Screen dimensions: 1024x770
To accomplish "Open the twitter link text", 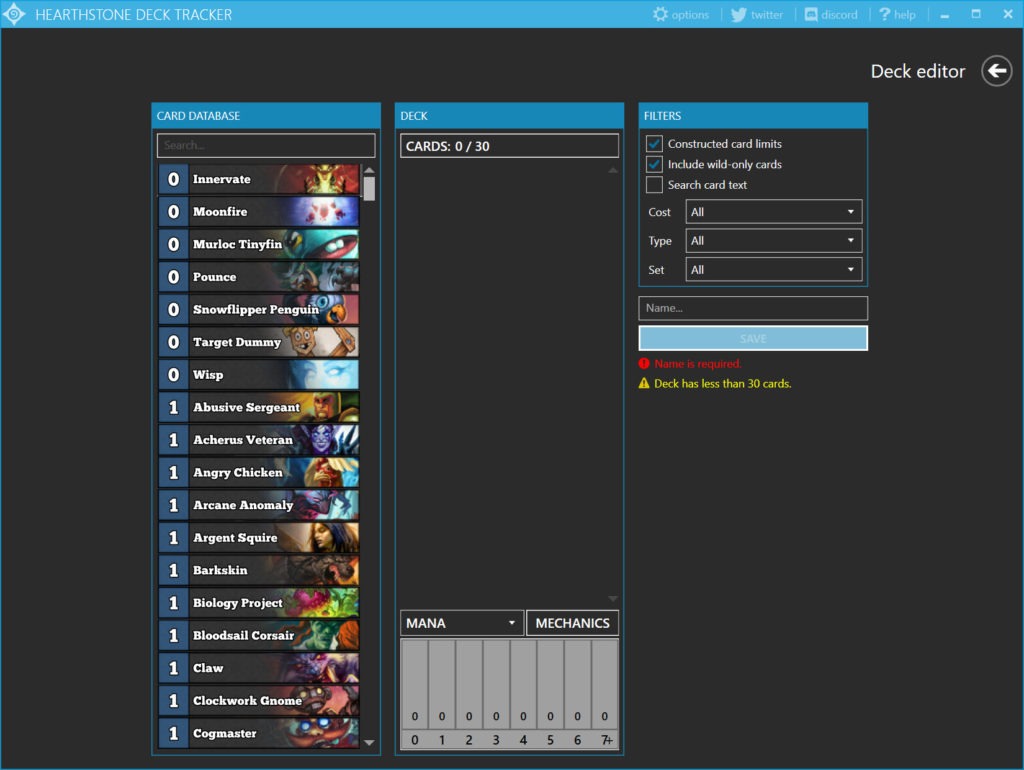I will pyautogui.click(x=767, y=14).
